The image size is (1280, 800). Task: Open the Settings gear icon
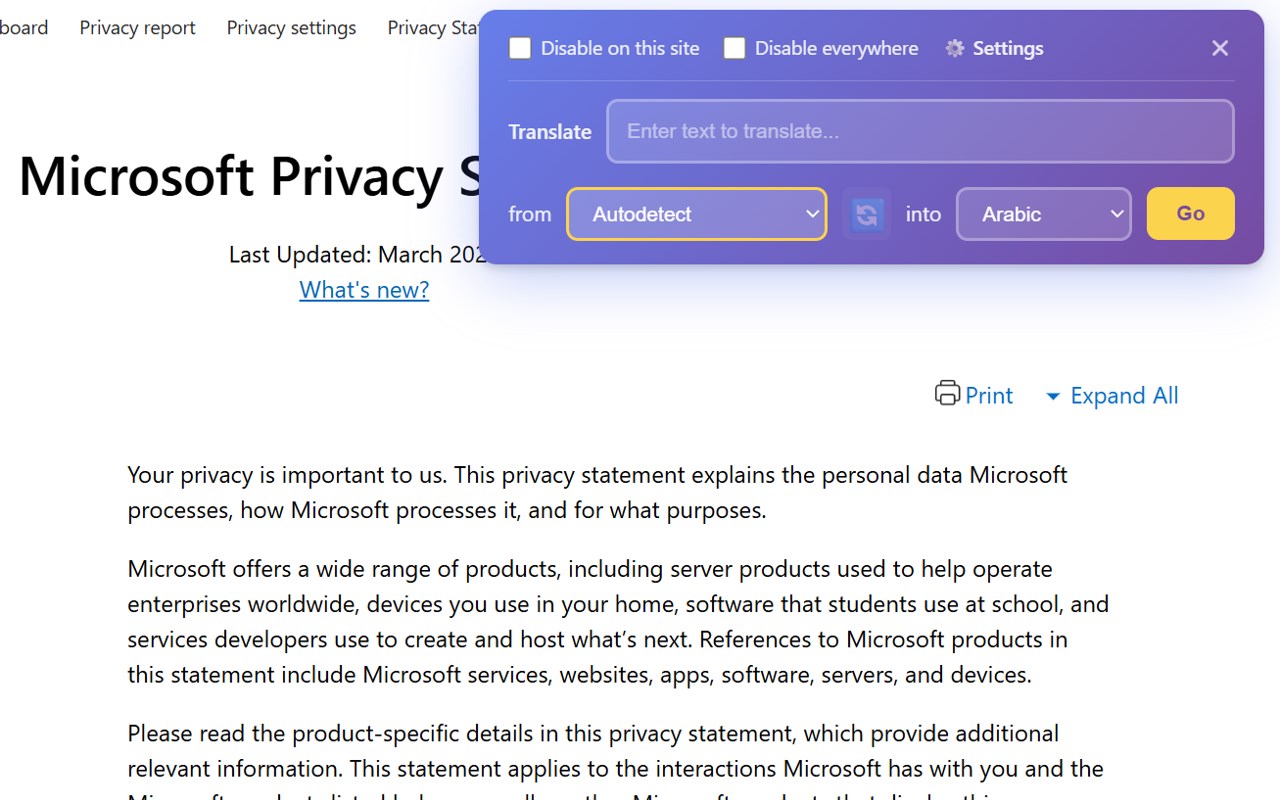[x=955, y=48]
